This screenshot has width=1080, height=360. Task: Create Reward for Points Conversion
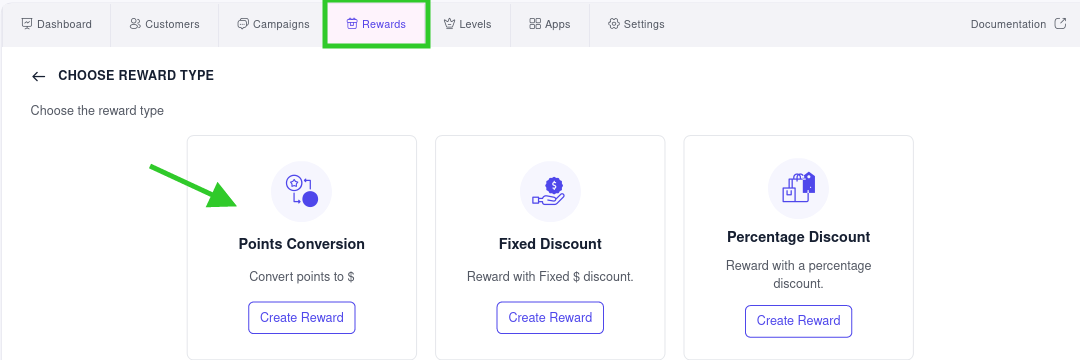point(302,317)
